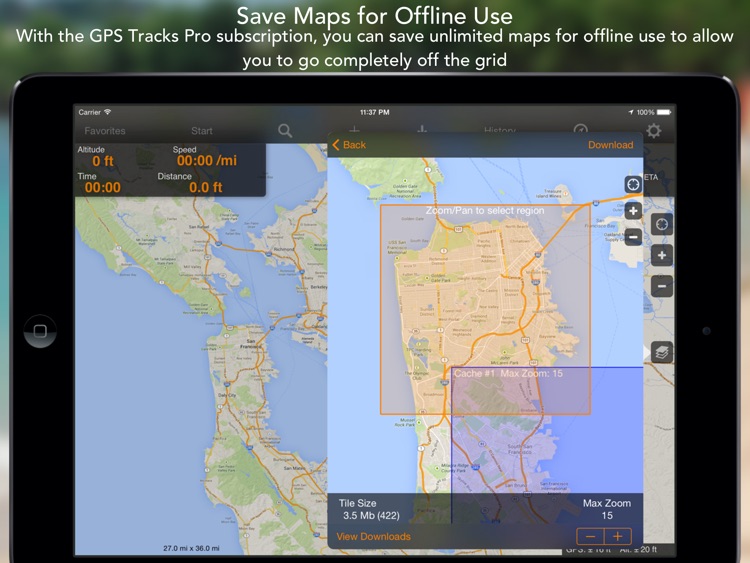Tap the battery indicator in status bar
The height and width of the screenshot is (563, 750).
click(x=664, y=112)
